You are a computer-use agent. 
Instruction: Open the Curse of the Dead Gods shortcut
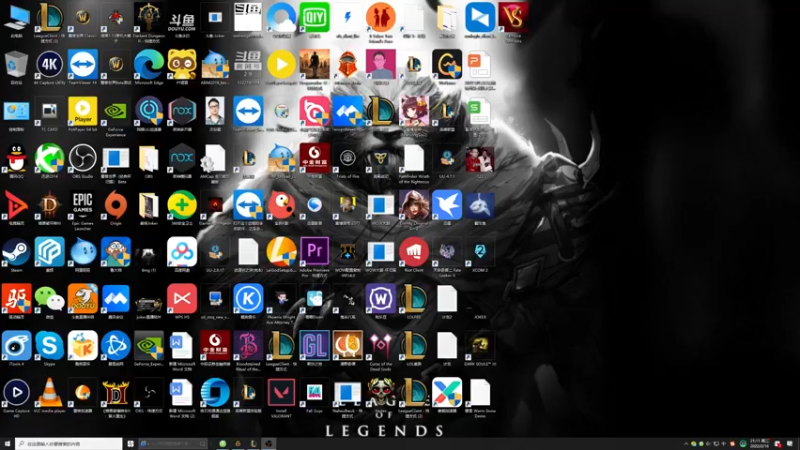[x=381, y=350]
